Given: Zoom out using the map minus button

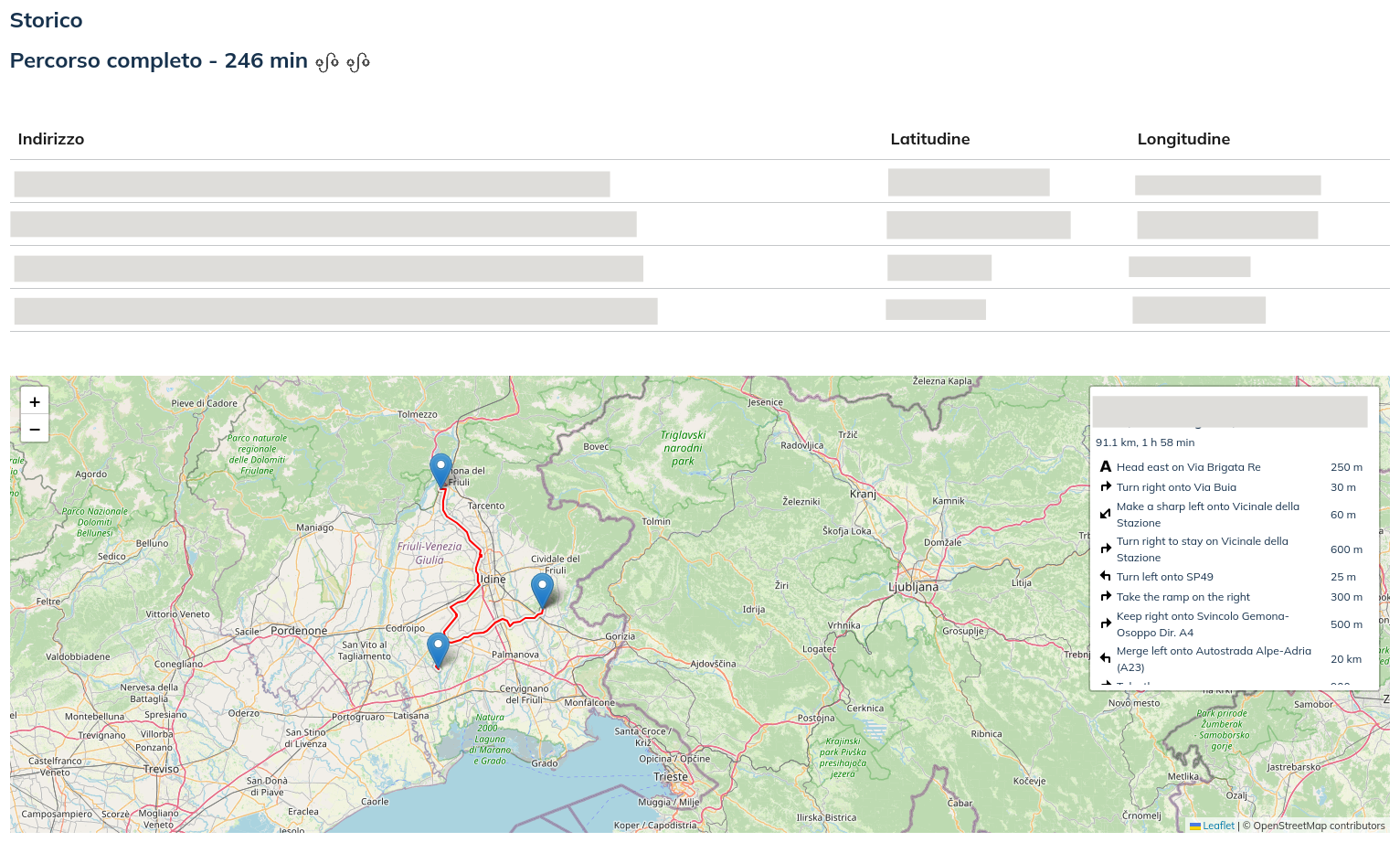Looking at the screenshot, I should coord(34,429).
